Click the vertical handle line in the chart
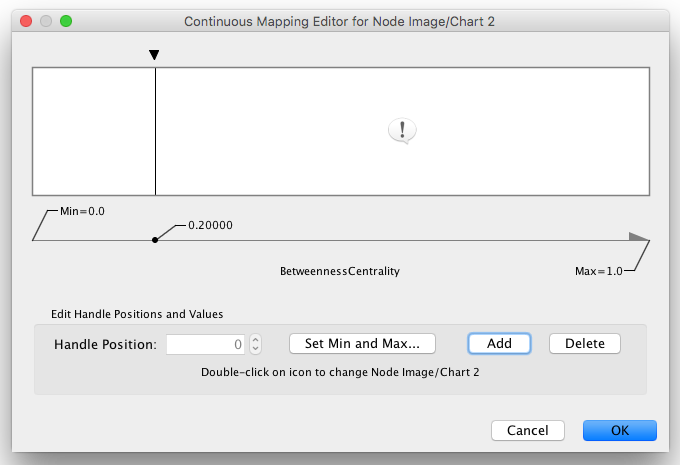Viewport: 680px width, 465px height. click(x=155, y=131)
